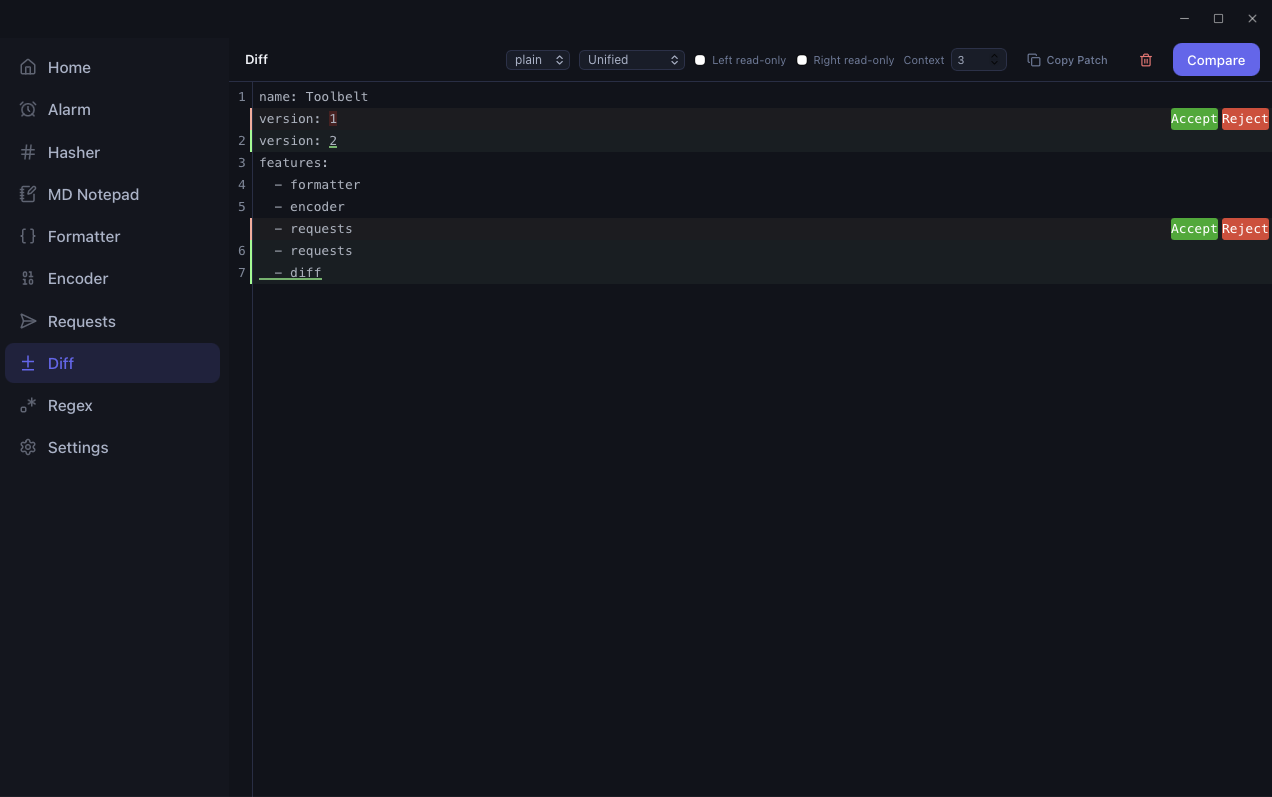
Task: Accept the version change on line 2
Action: (1193, 118)
